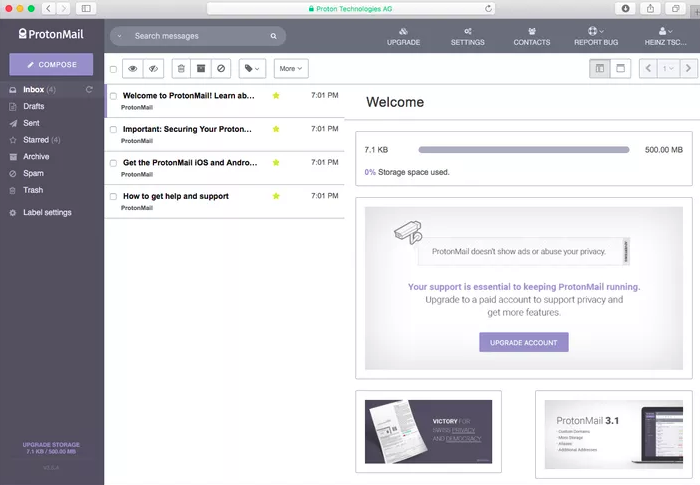This screenshot has height=485, width=700.
Task: Unstar the 'How to get help' message
Action: 276,196
